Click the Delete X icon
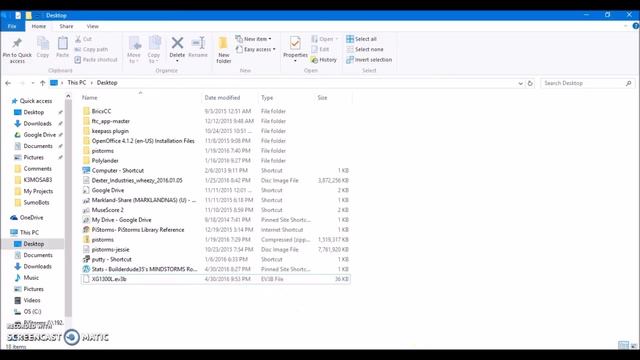The image size is (640, 360). point(177,43)
